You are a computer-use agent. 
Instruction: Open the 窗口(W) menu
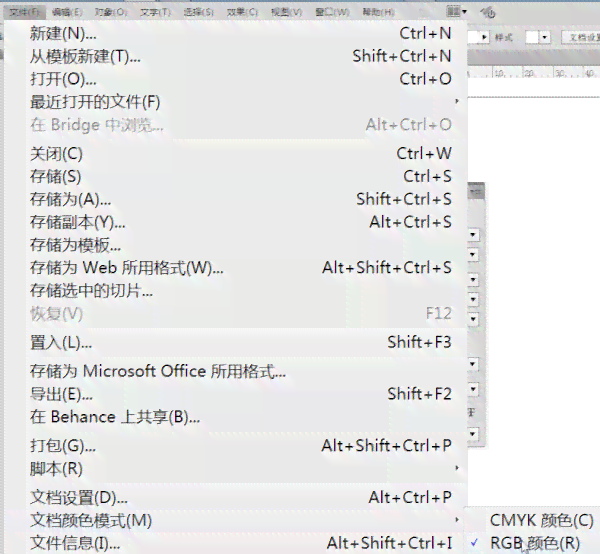pos(332,12)
